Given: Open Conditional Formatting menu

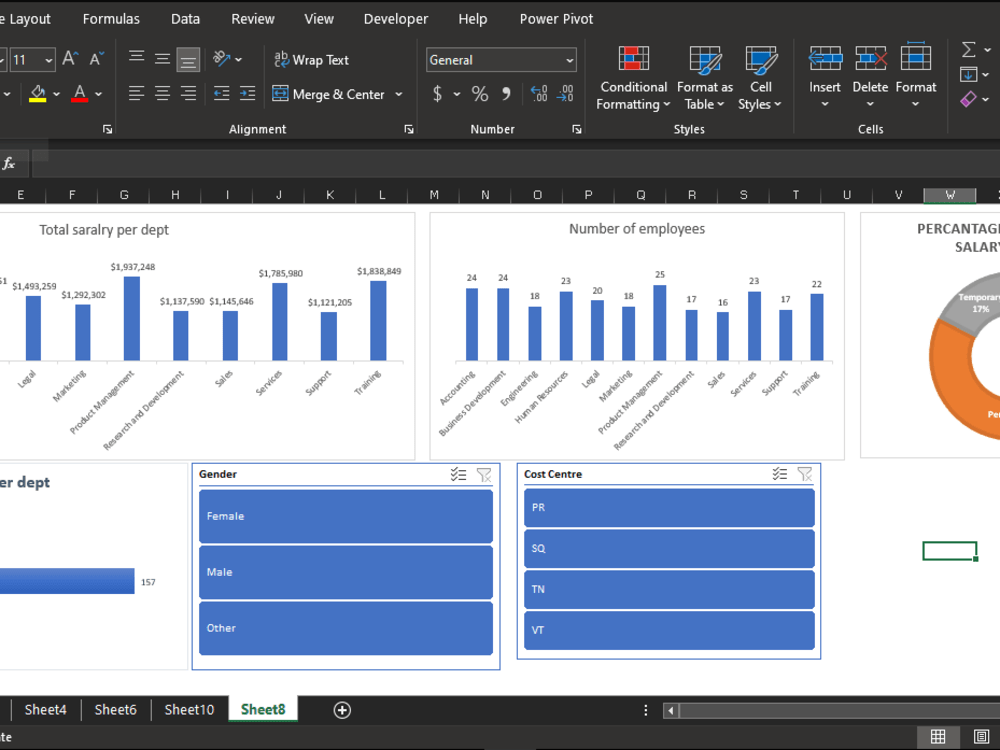Looking at the screenshot, I should [x=633, y=78].
